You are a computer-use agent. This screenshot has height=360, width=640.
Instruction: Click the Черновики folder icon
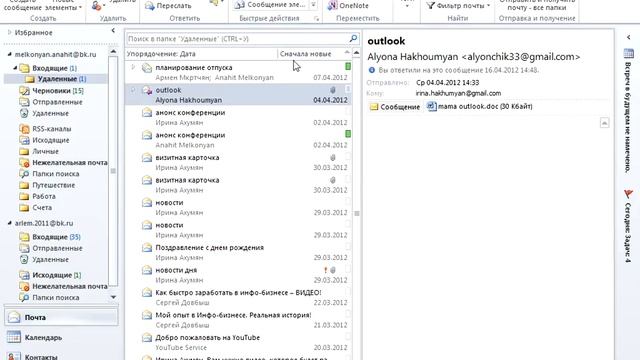[24, 91]
